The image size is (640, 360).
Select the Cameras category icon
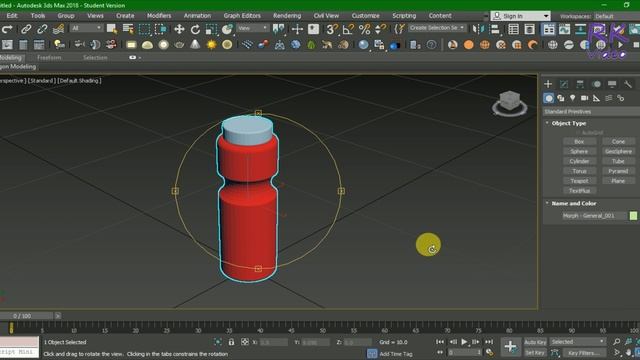(x=584, y=98)
